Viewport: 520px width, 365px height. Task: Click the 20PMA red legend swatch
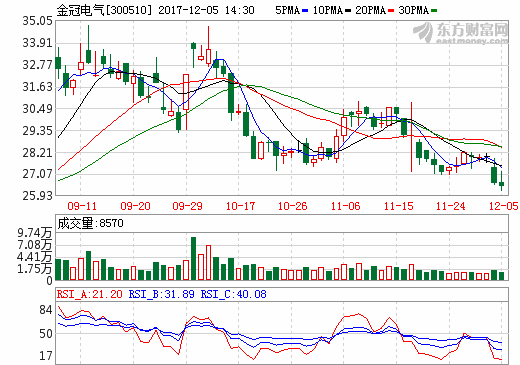coord(391,11)
